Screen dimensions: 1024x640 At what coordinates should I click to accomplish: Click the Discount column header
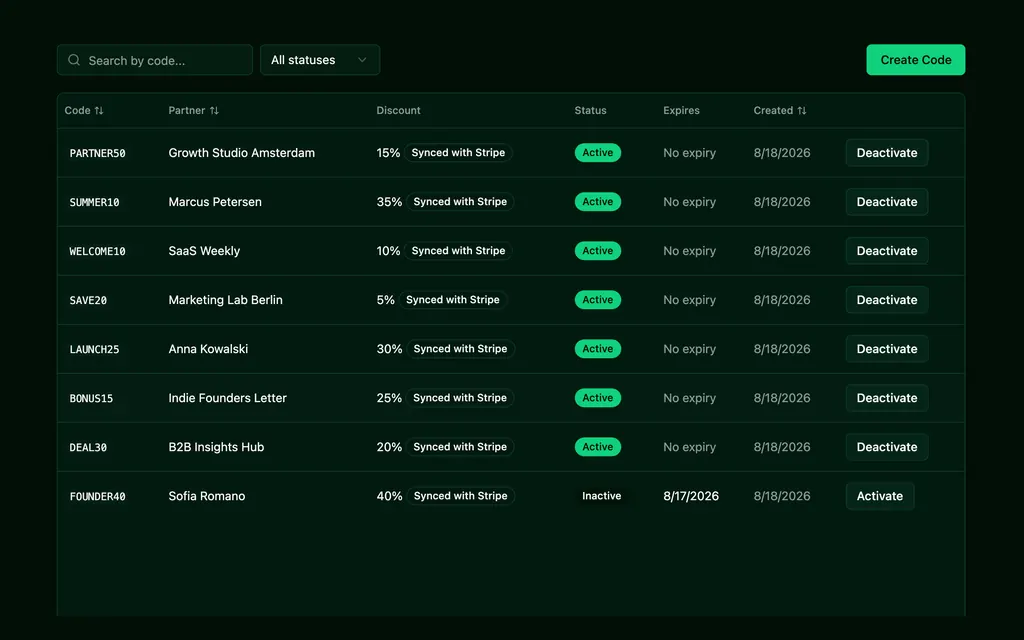[398, 110]
